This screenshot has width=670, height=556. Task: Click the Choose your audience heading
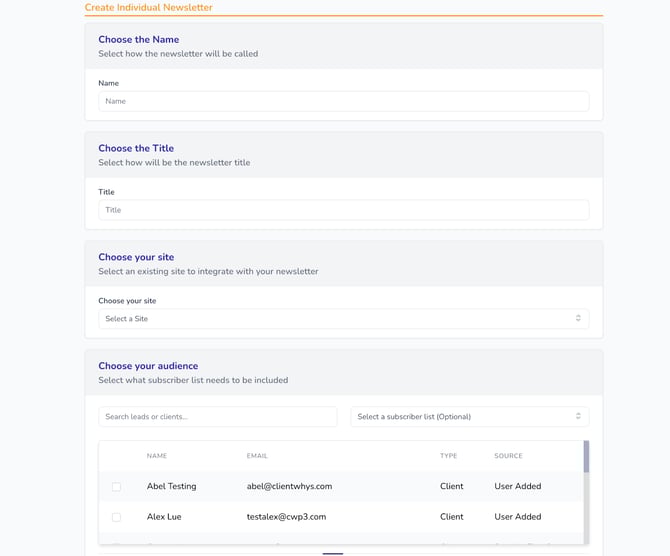pos(148,366)
